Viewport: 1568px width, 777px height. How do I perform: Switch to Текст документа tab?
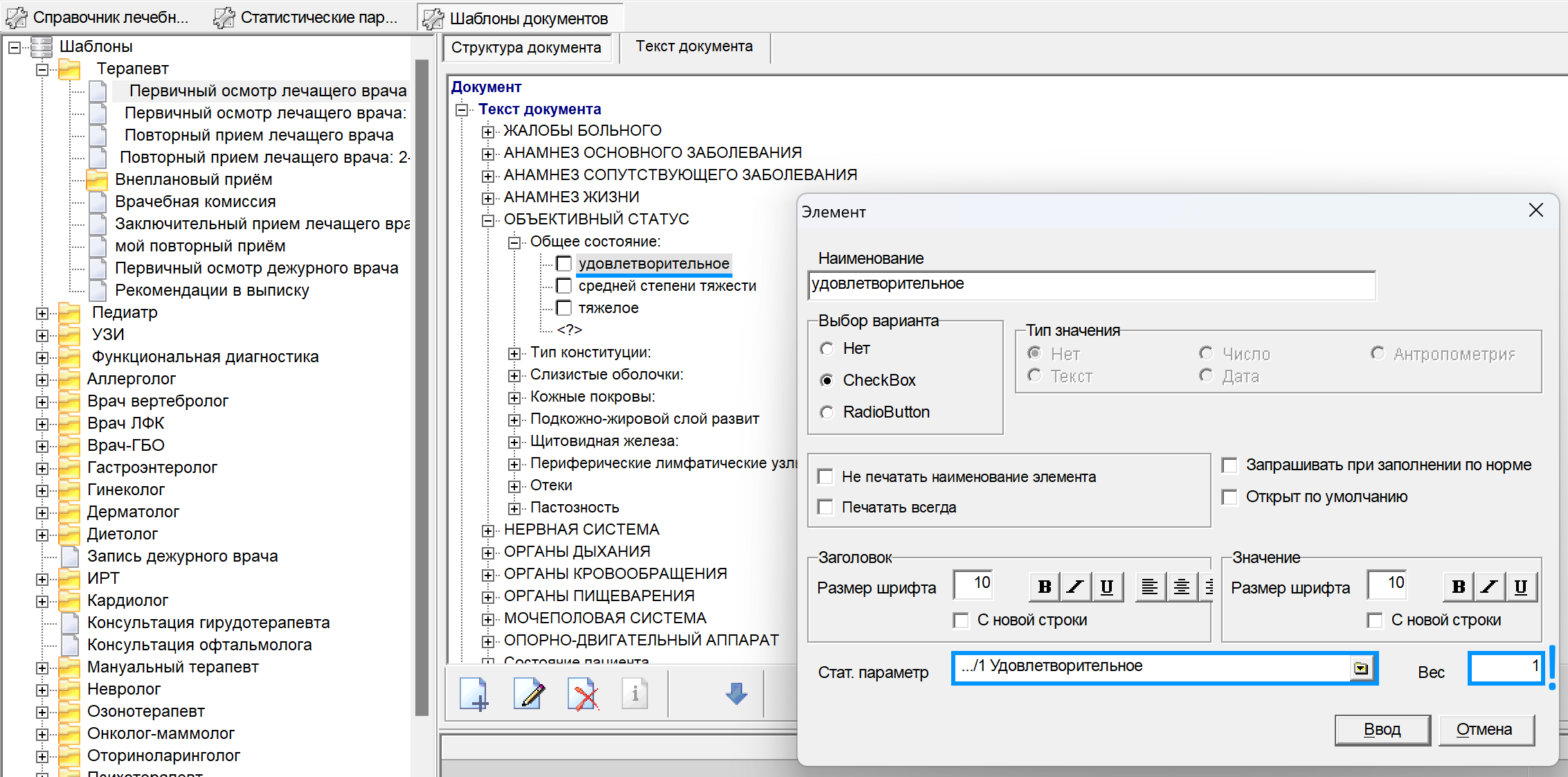click(694, 47)
